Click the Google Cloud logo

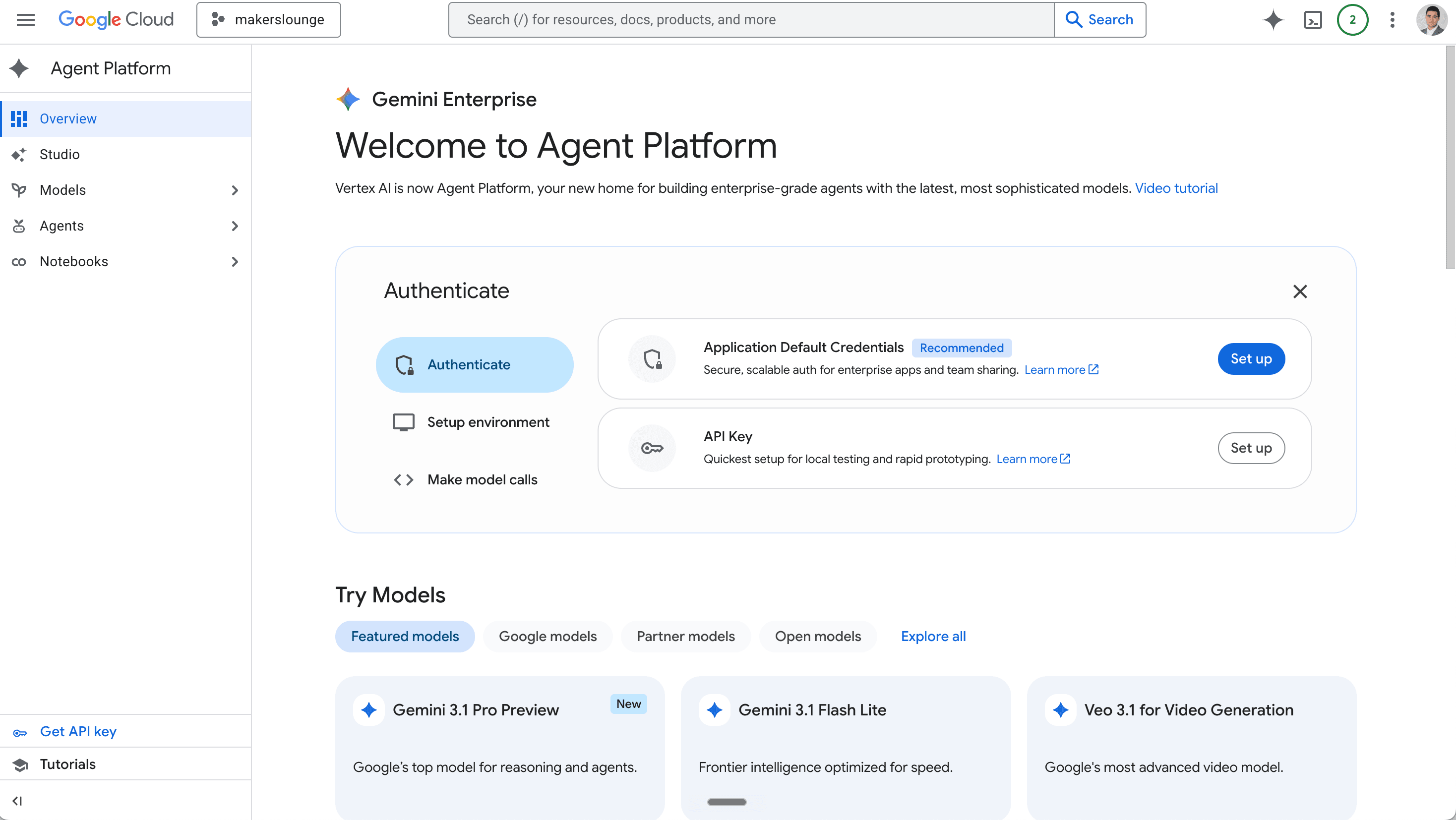click(116, 20)
